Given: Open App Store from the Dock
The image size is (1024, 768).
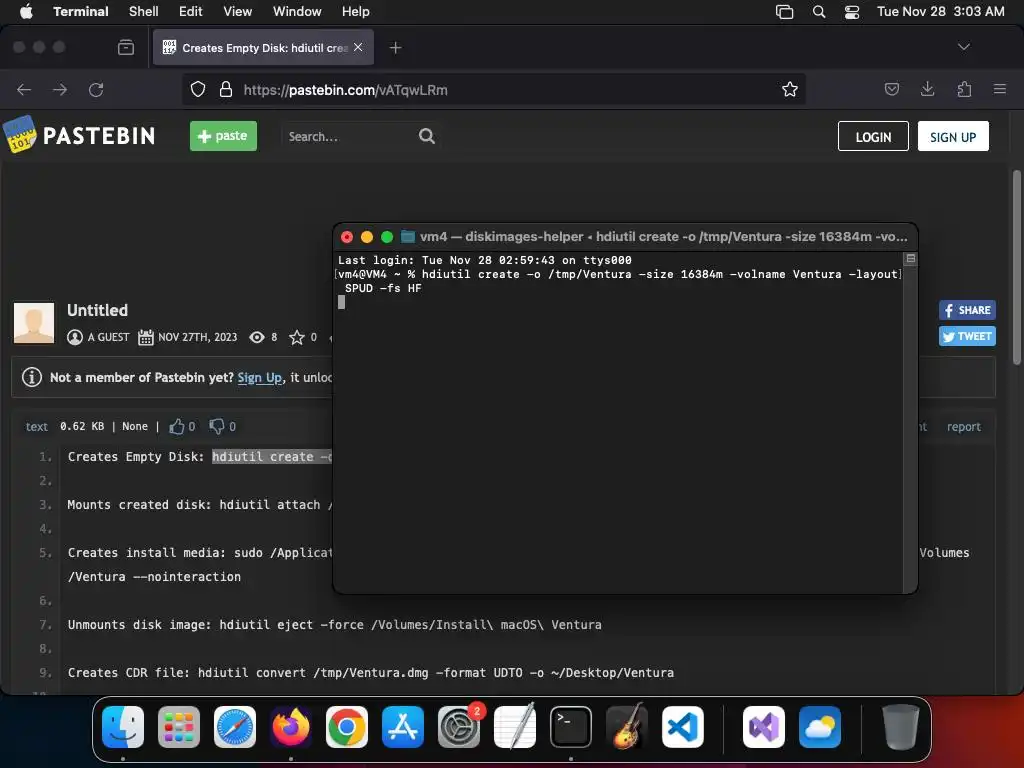Looking at the screenshot, I should (x=403, y=727).
